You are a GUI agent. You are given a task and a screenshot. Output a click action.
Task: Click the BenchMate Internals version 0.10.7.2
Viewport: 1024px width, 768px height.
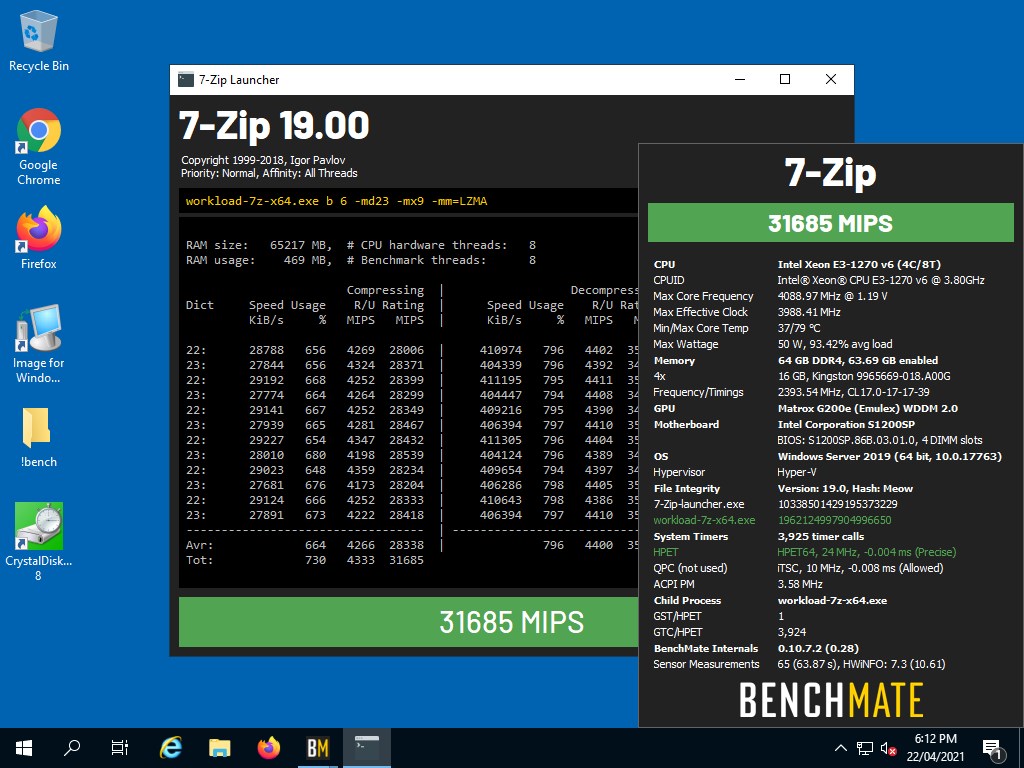[818, 648]
